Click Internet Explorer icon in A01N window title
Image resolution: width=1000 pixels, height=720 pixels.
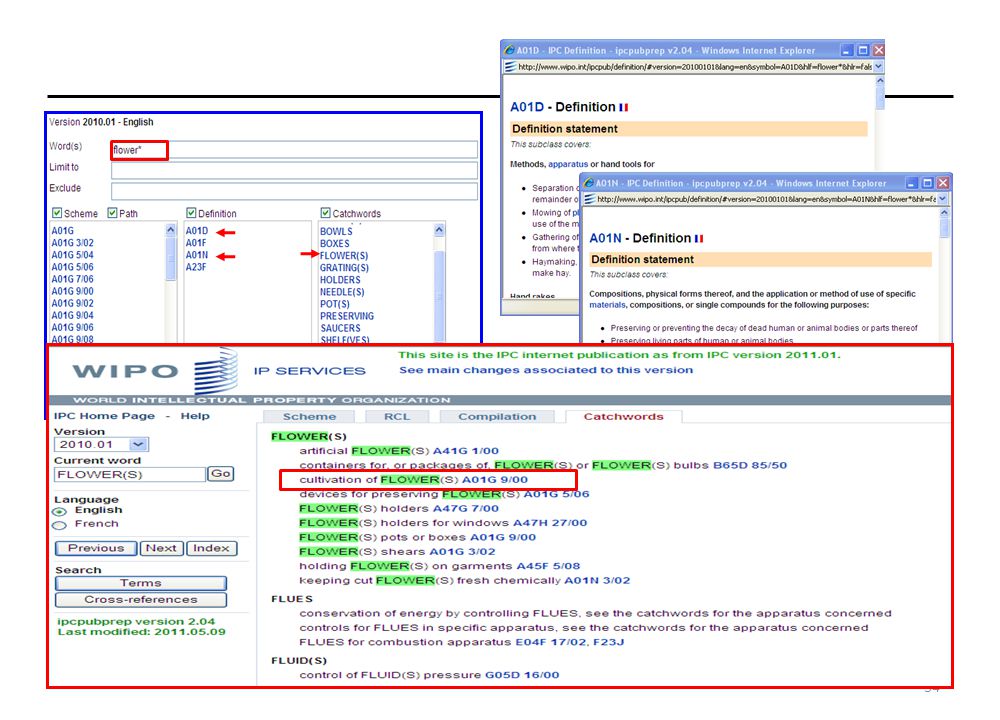[589, 183]
